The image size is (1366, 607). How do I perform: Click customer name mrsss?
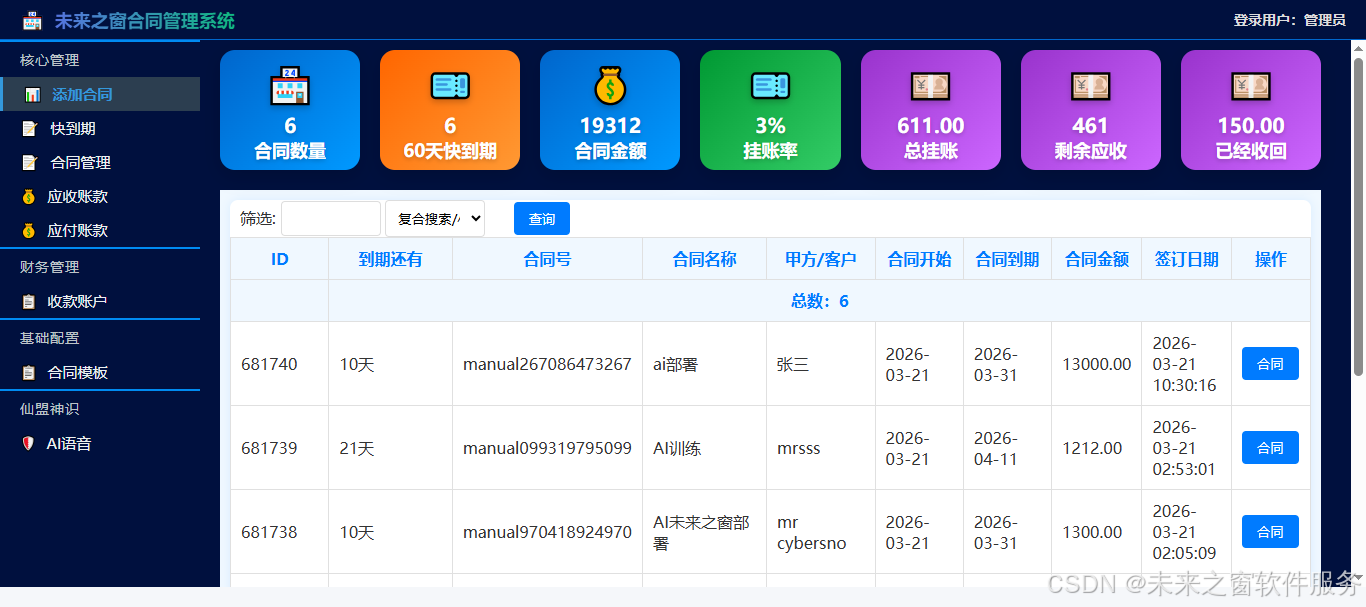point(799,448)
